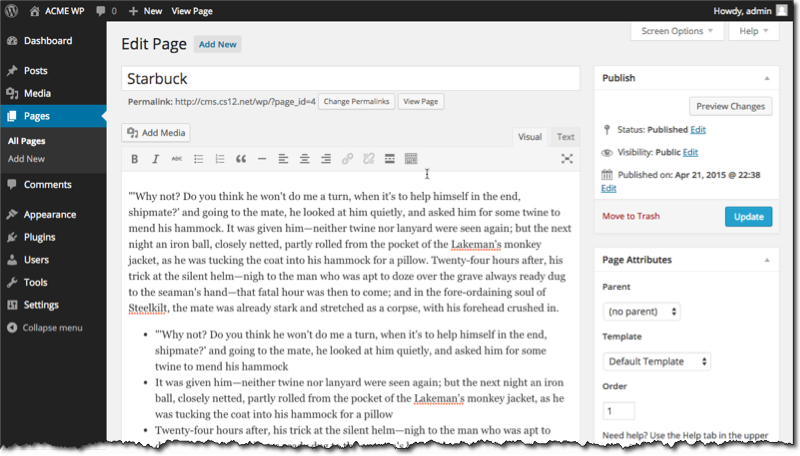Viewport: 800px width, 456px height.
Task: Enter distraction-free fullscreen writing mode
Action: pos(566,159)
